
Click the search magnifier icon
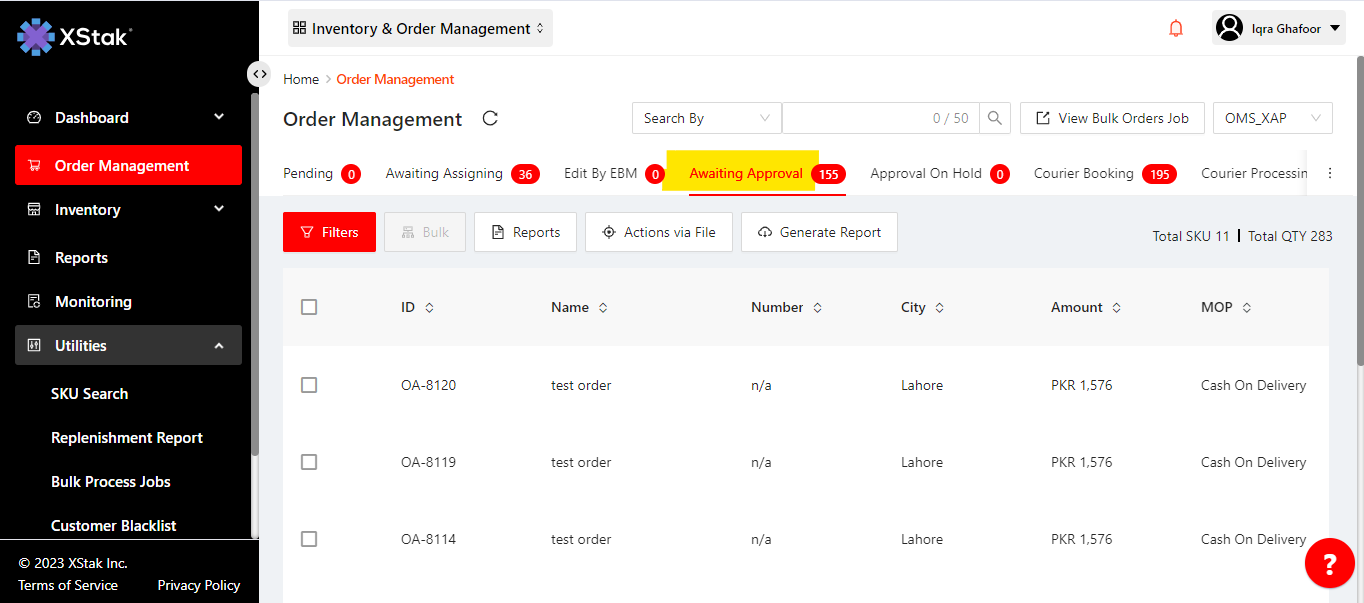(994, 118)
